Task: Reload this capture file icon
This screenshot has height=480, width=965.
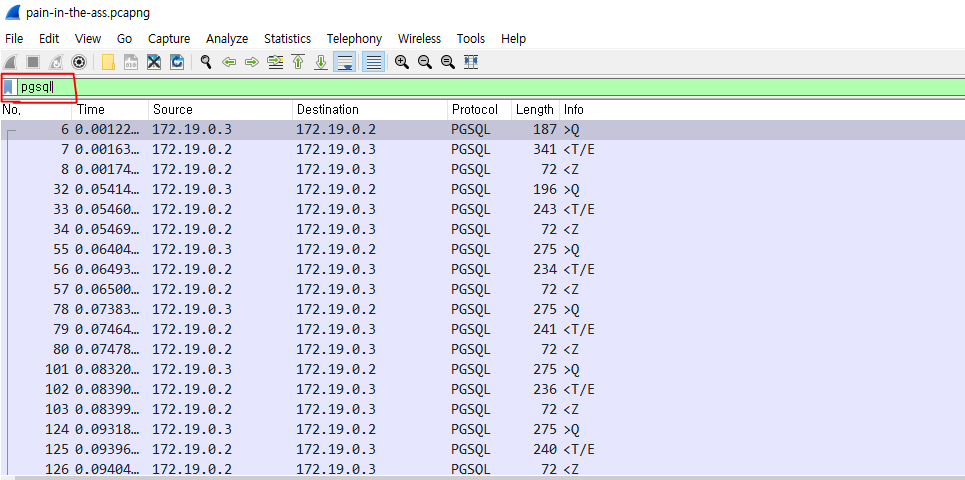Action: click(x=177, y=62)
